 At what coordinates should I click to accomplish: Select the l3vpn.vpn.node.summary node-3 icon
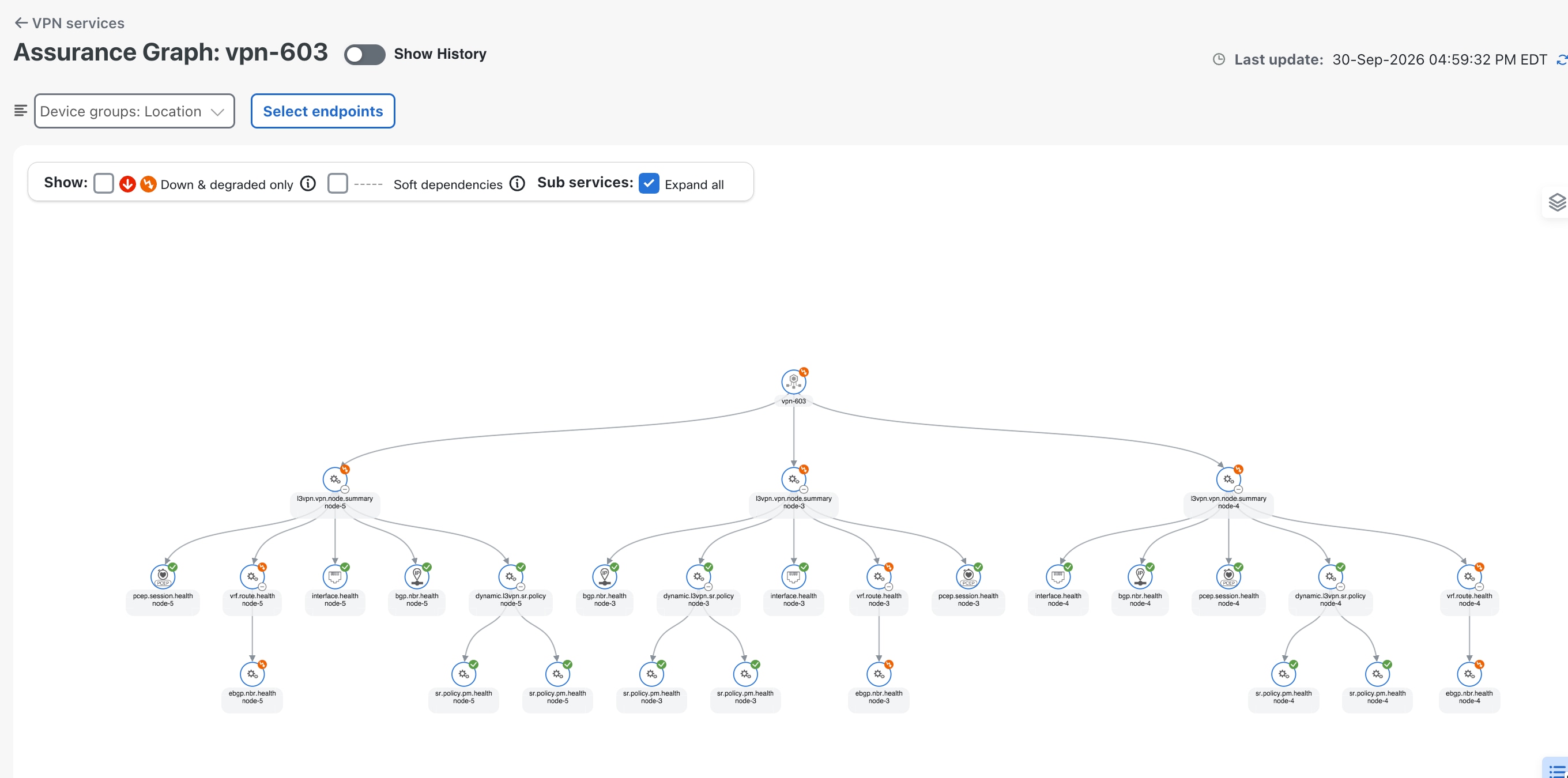[793, 479]
